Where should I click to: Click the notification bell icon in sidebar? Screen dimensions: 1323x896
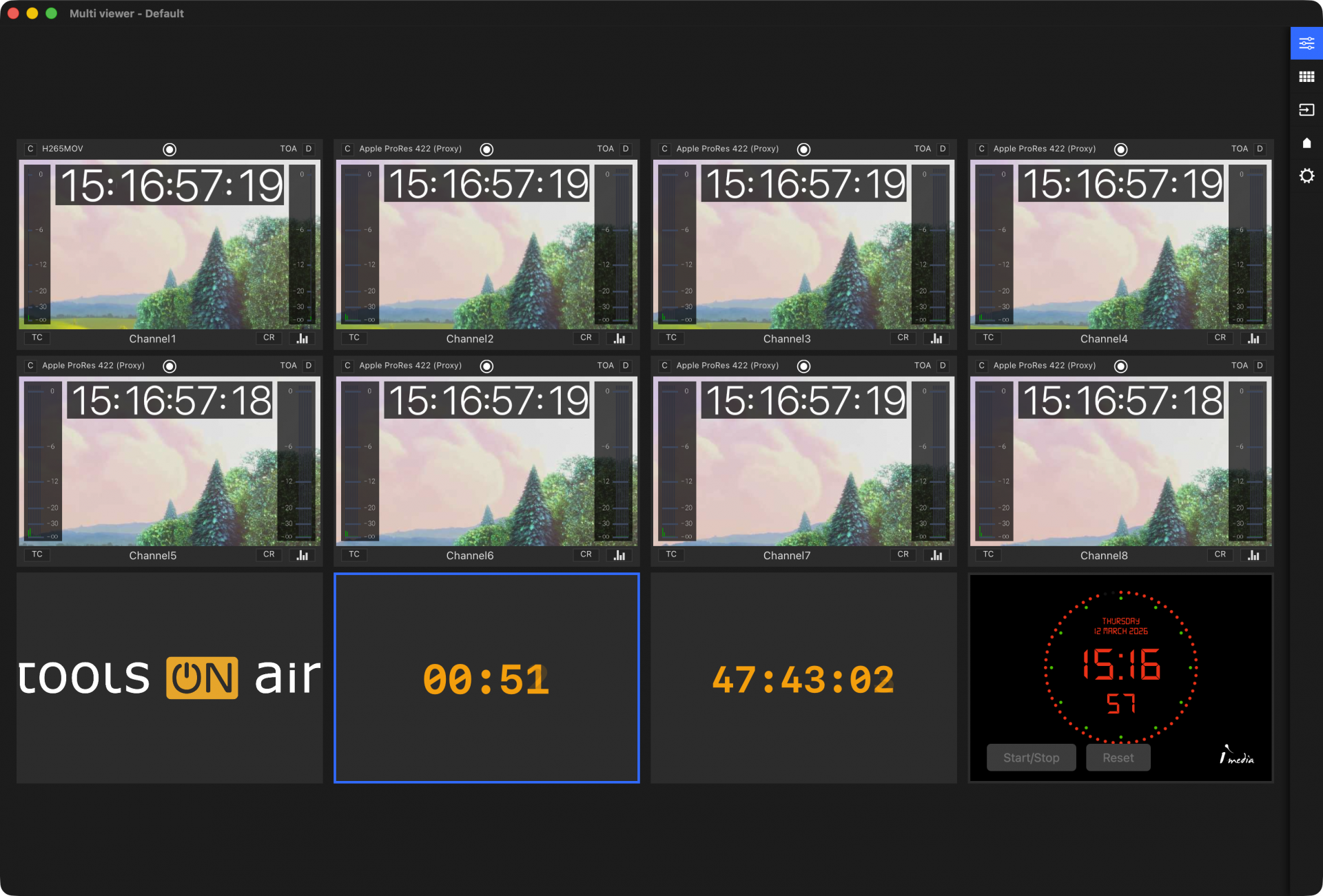pyautogui.click(x=1306, y=143)
